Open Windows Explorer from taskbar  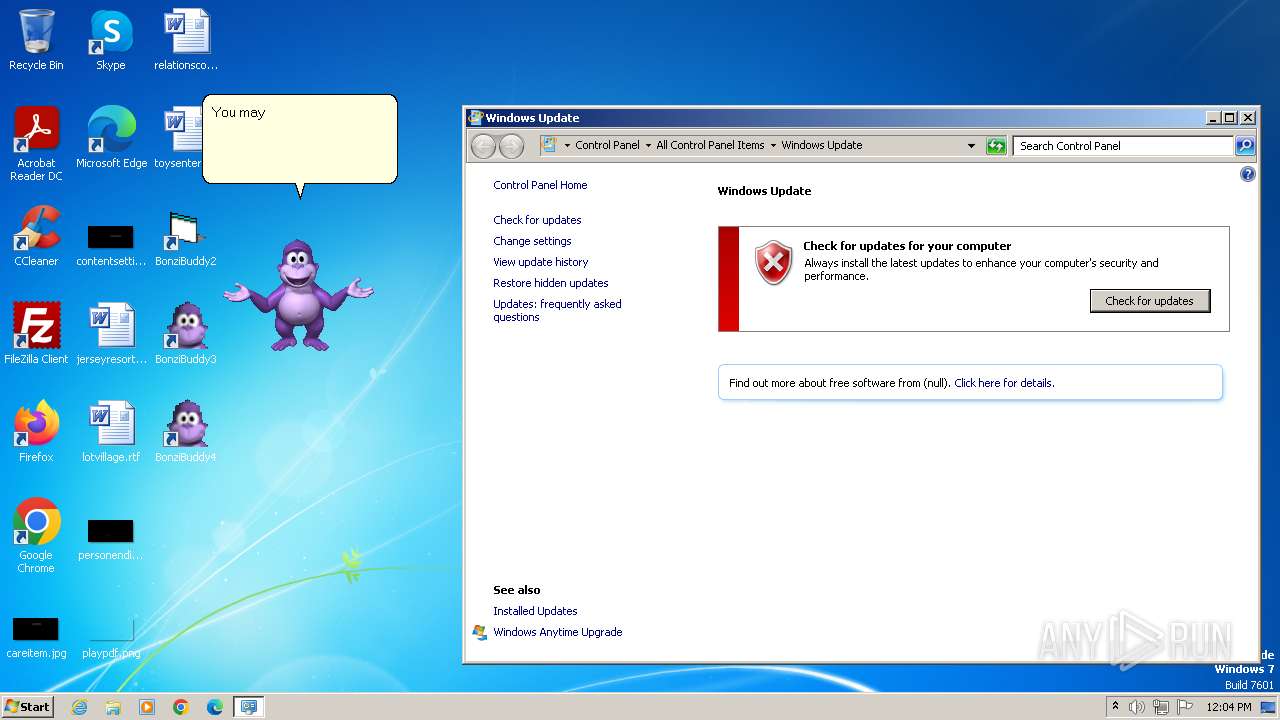pyautogui.click(x=113, y=707)
